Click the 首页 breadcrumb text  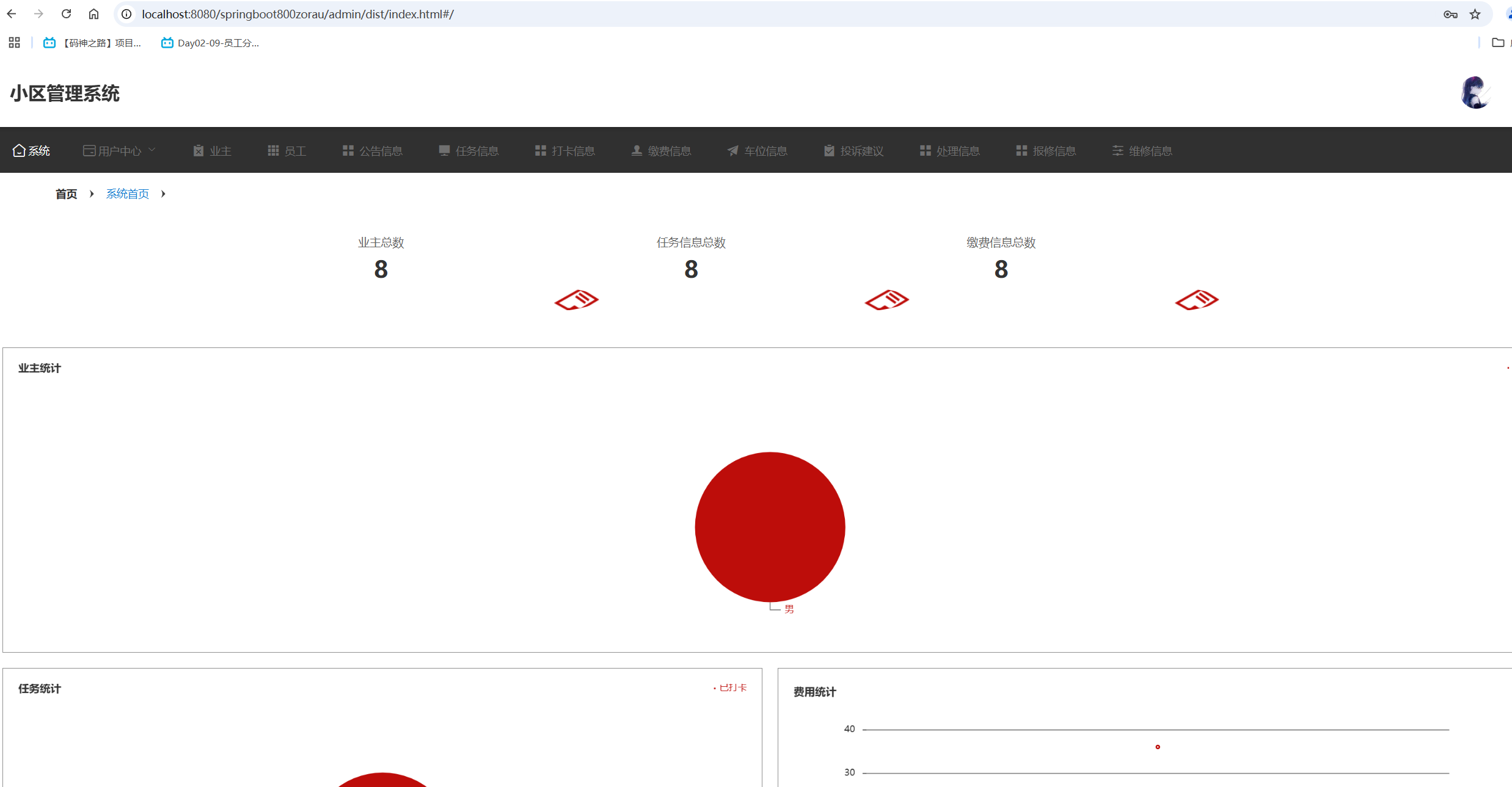pyautogui.click(x=66, y=194)
